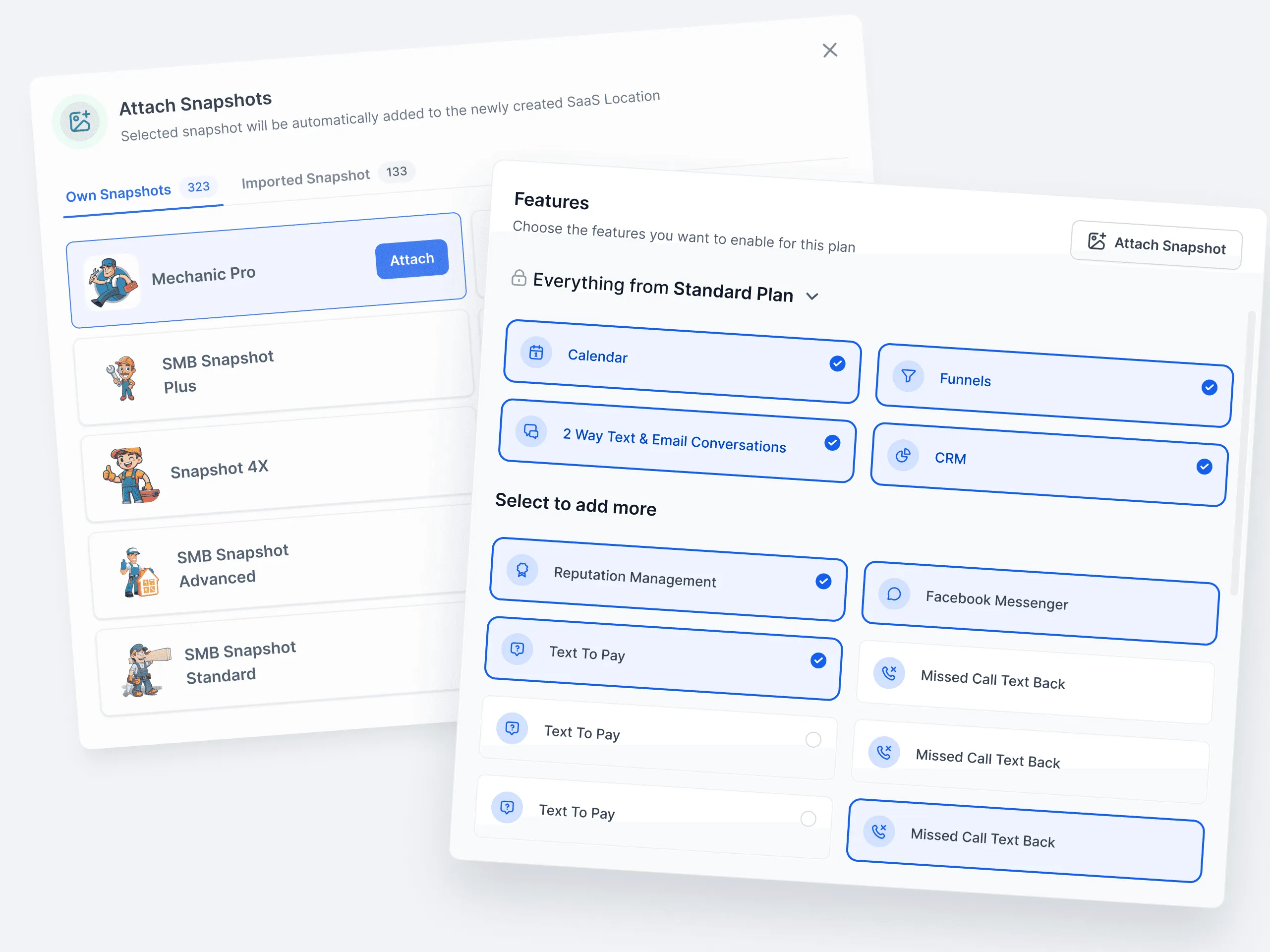Image resolution: width=1270 pixels, height=952 pixels.
Task: Select the Snapshot 4X thumbnail
Action: coord(131,476)
